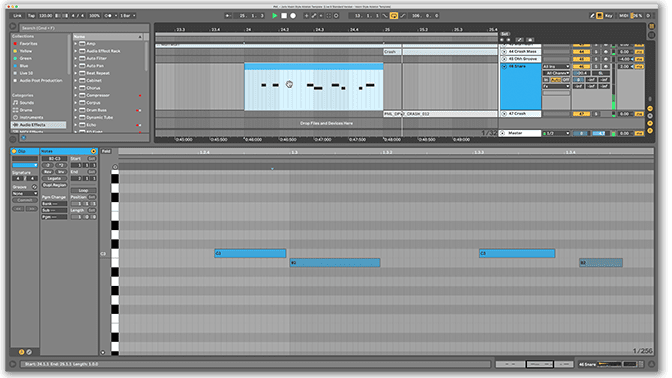Click the Follow button in the transport

[227, 15]
